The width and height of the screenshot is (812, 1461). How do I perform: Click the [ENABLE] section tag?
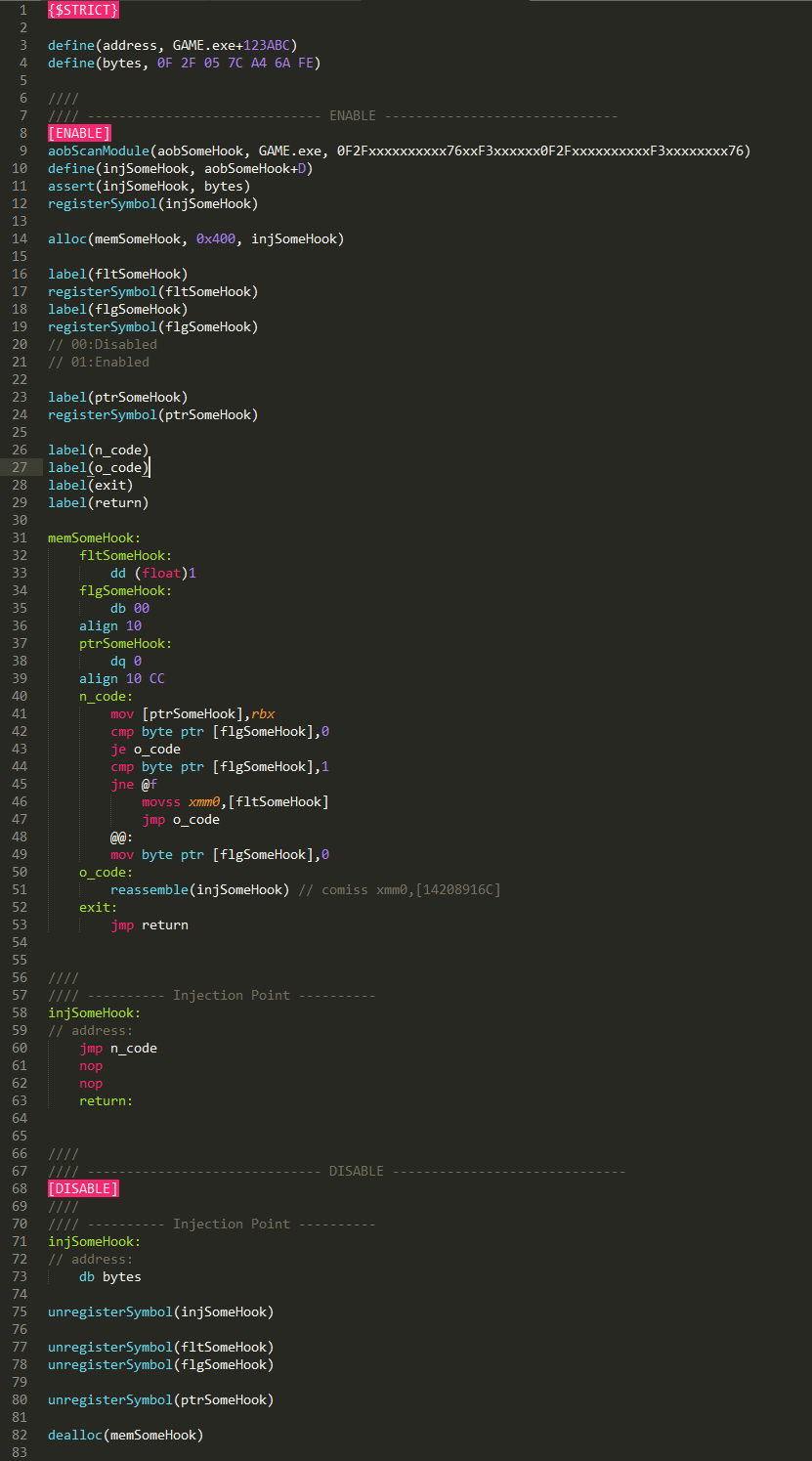pos(79,133)
